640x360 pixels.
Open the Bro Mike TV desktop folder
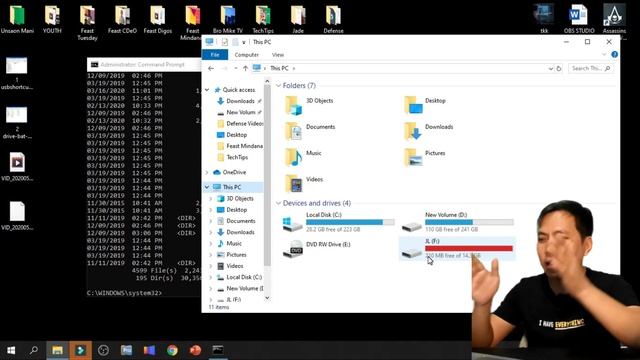click(x=228, y=19)
